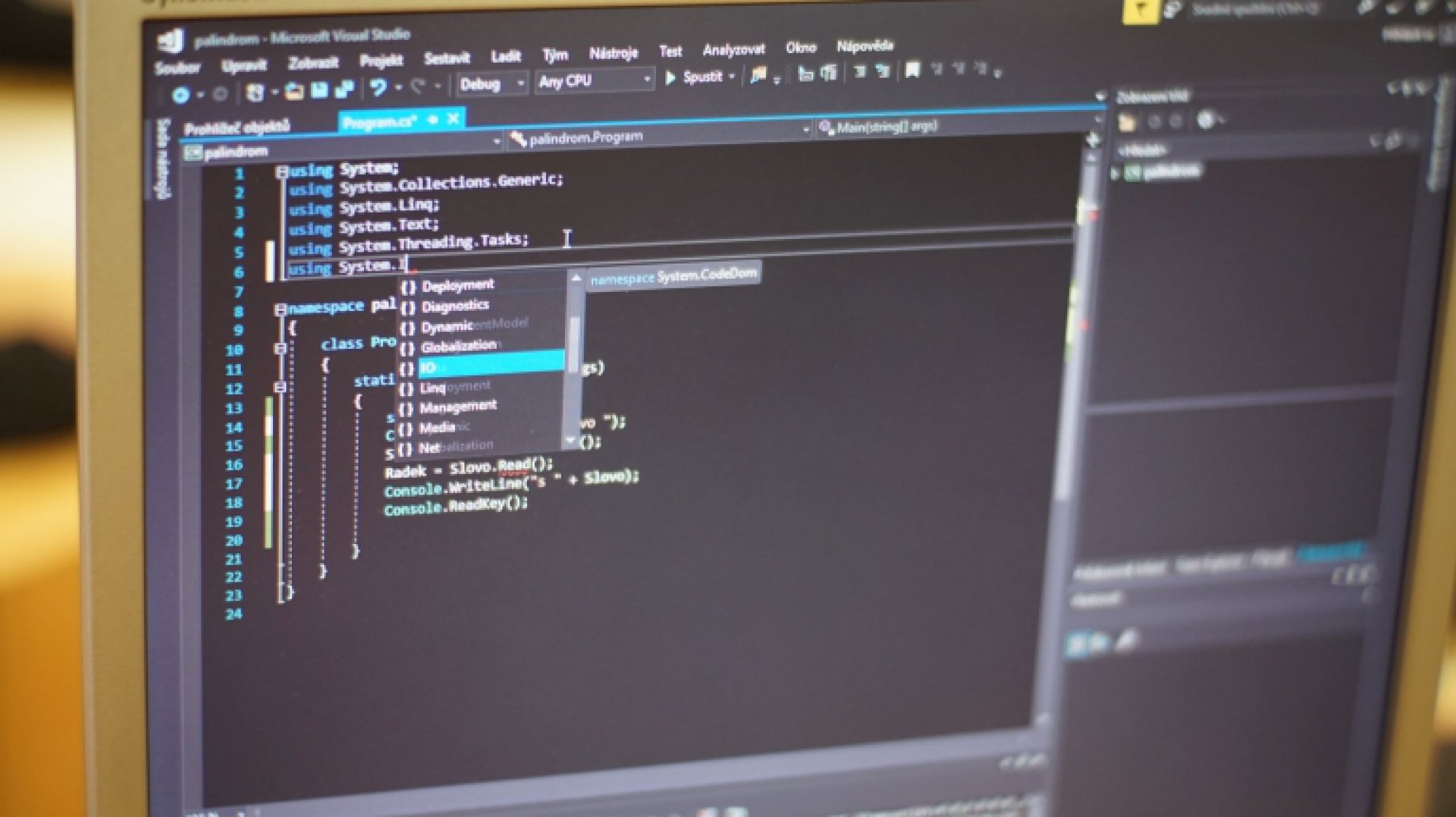Image resolution: width=1456 pixels, height=817 pixels.
Task: Open the Soubor menu
Action: pos(177,68)
